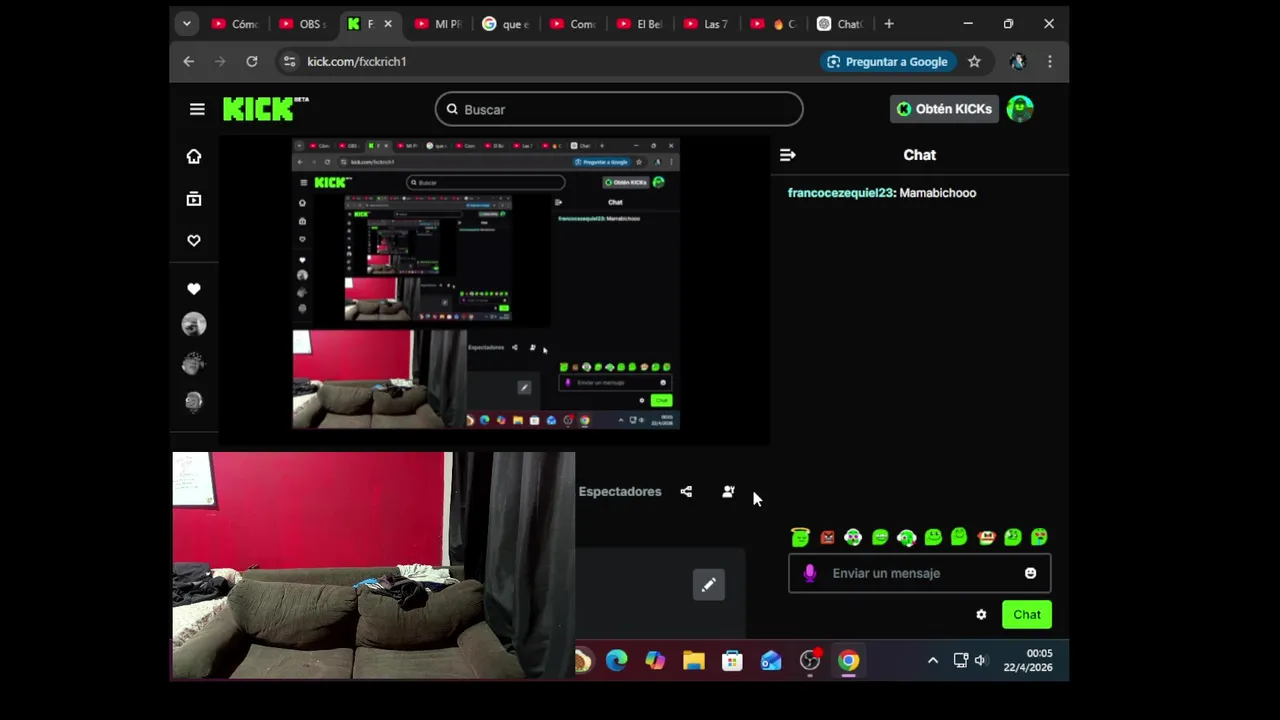
Task: Go to Kick home via sidebar house icon
Action: tap(194, 156)
